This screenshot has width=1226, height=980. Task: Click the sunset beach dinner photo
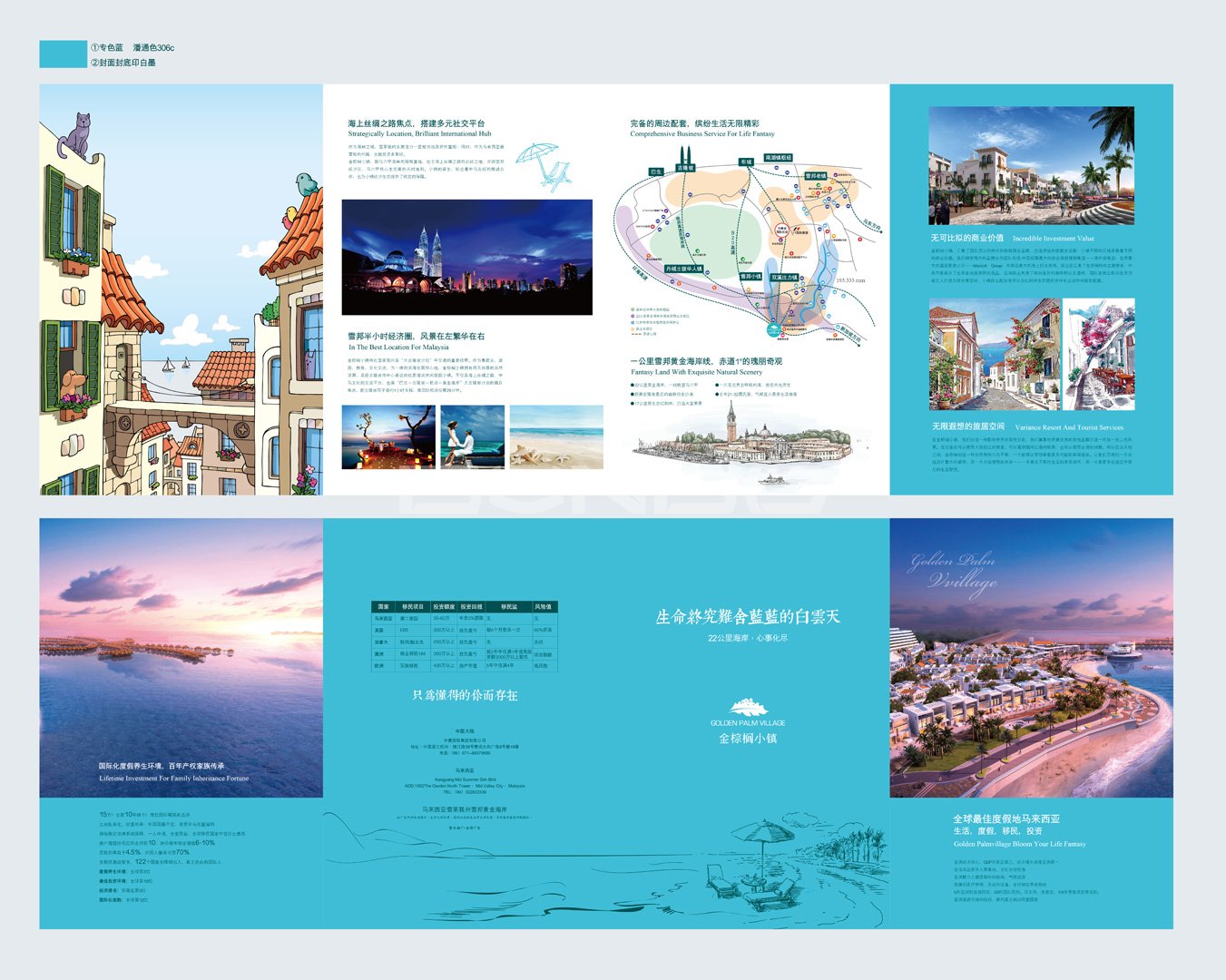[387, 436]
